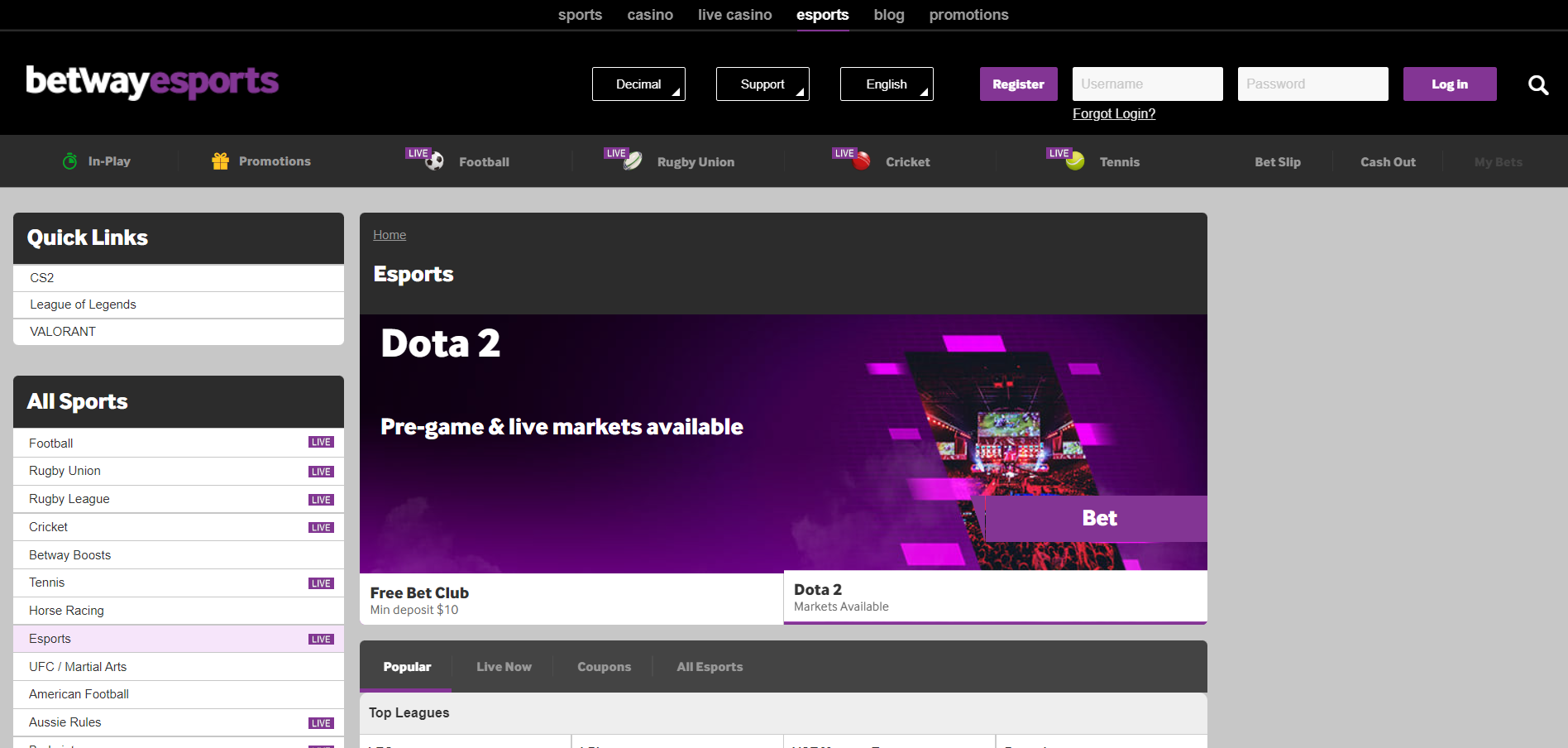Click the Cricket label in navigation bar

pyautogui.click(x=907, y=162)
